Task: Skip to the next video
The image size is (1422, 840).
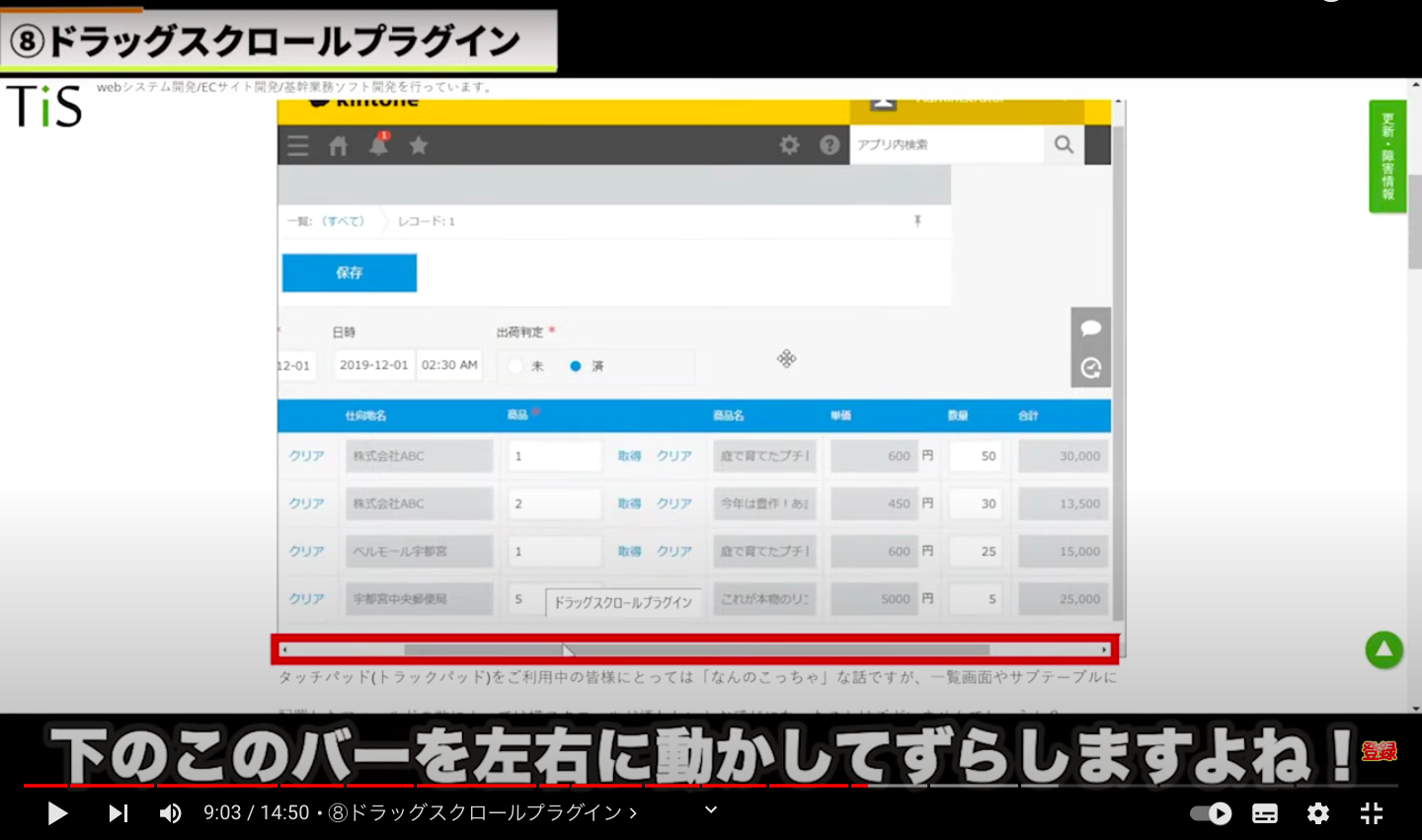Action: (x=118, y=813)
